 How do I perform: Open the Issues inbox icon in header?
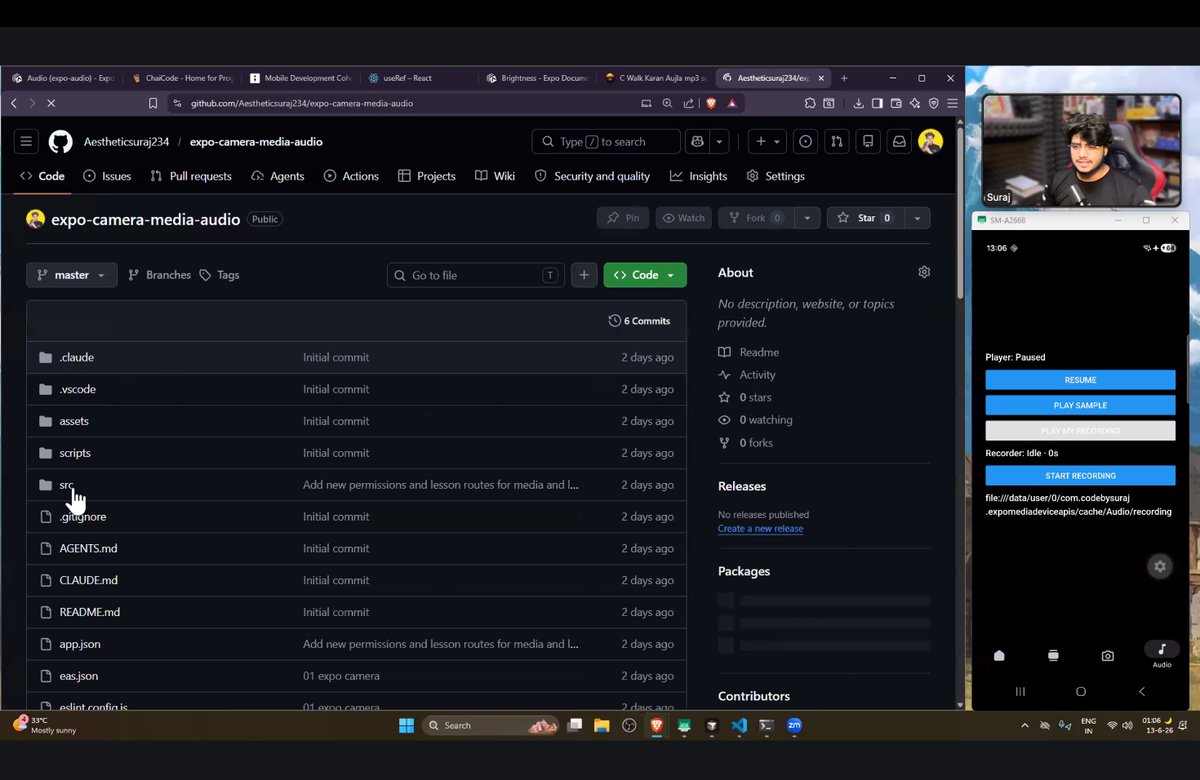(805, 142)
